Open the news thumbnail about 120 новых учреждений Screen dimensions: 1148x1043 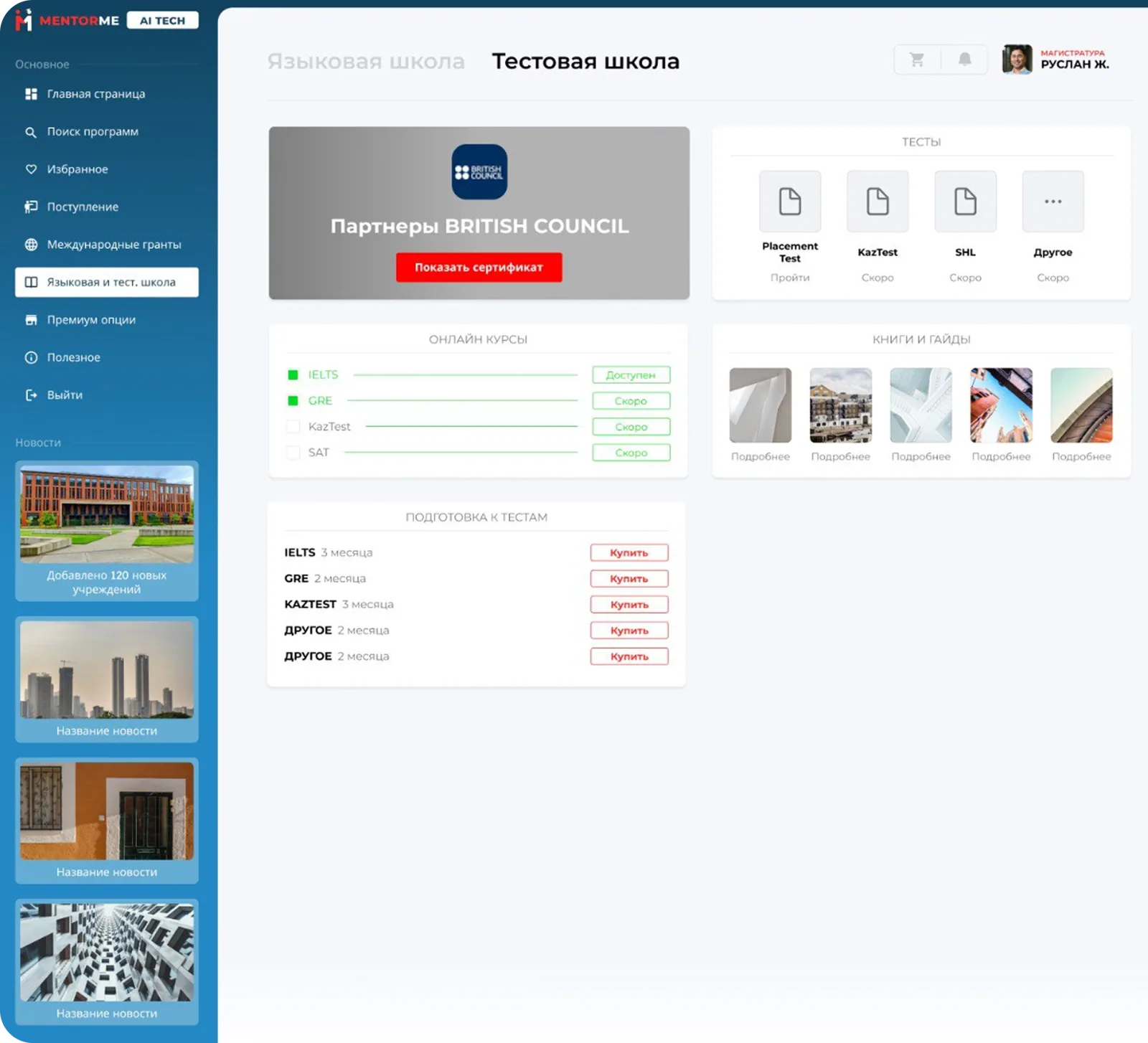point(107,514)
